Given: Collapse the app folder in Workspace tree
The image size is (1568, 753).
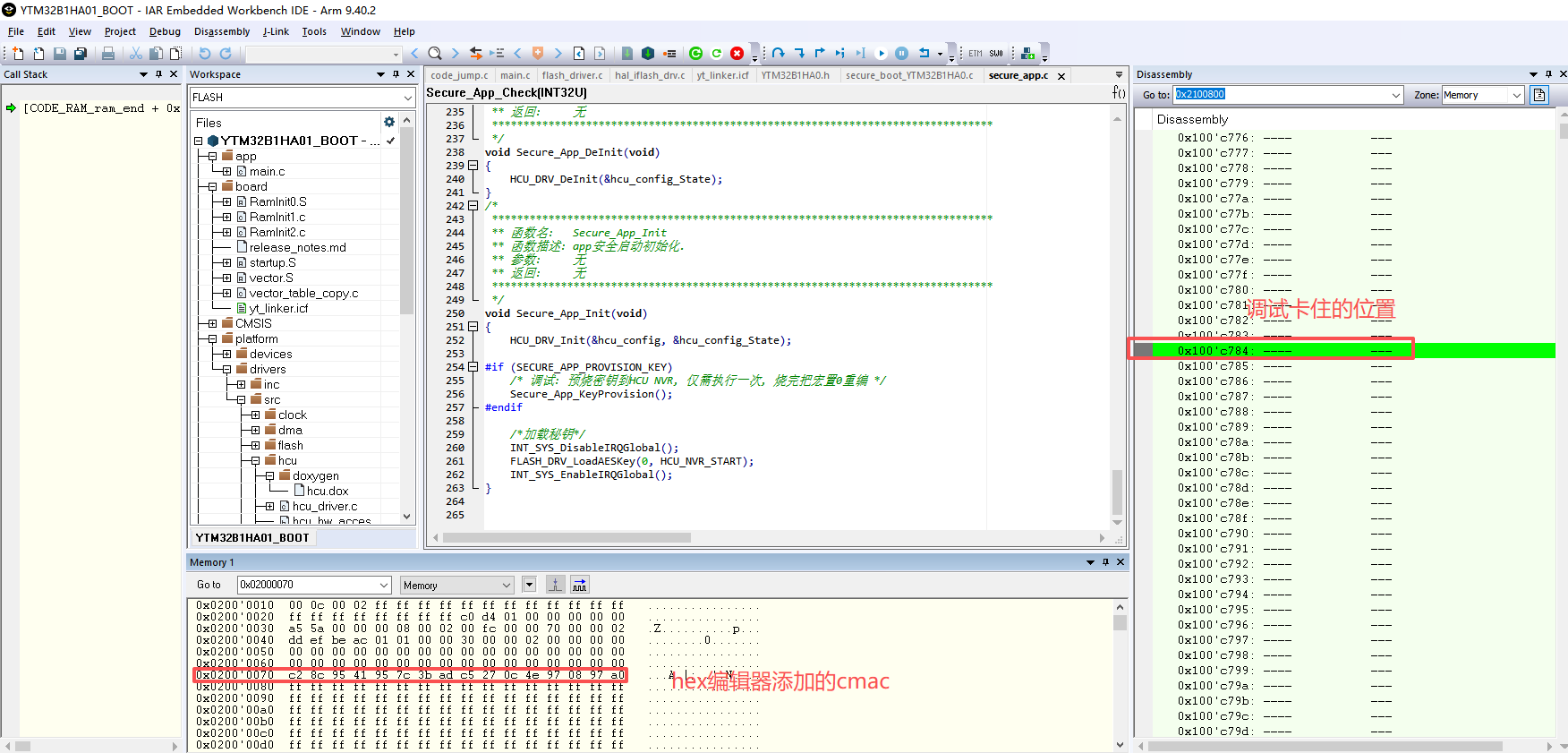Looking at the screenshot, I should [212, 156].
